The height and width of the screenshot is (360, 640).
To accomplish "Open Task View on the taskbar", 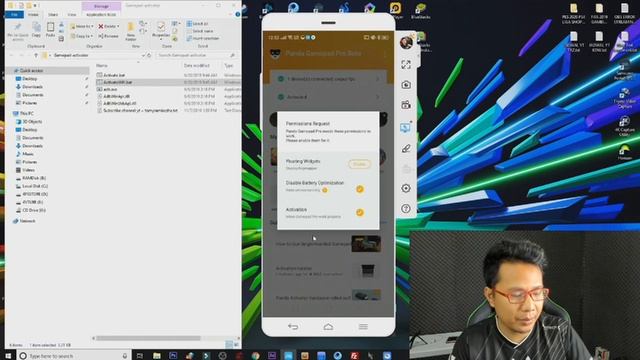I will (x=140, y=356).
